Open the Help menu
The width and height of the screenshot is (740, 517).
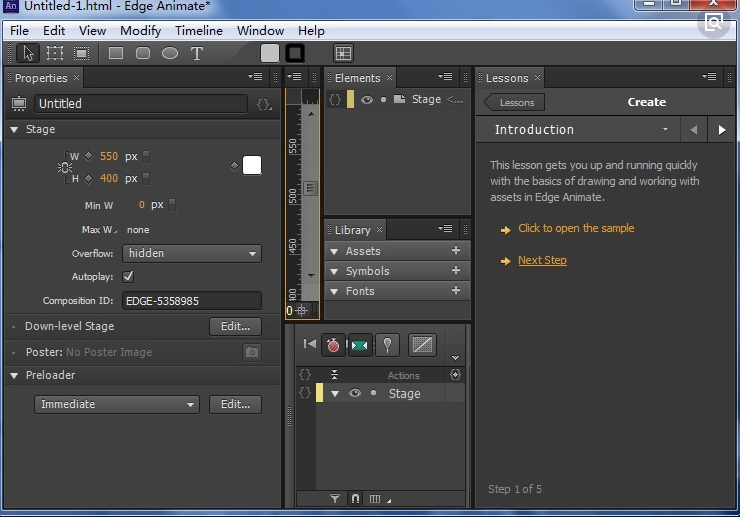coord(311,31)
